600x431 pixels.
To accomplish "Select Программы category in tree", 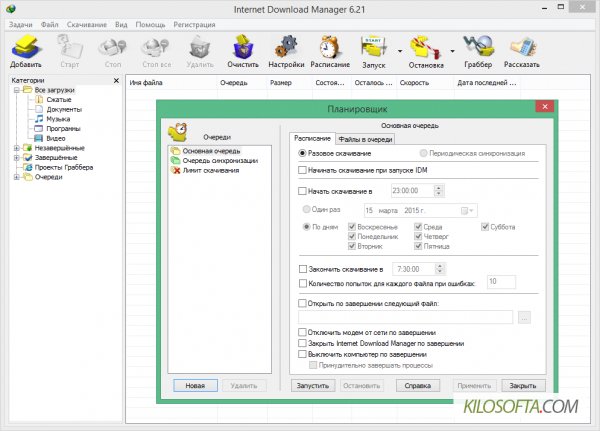I will [x=63, y=129].
